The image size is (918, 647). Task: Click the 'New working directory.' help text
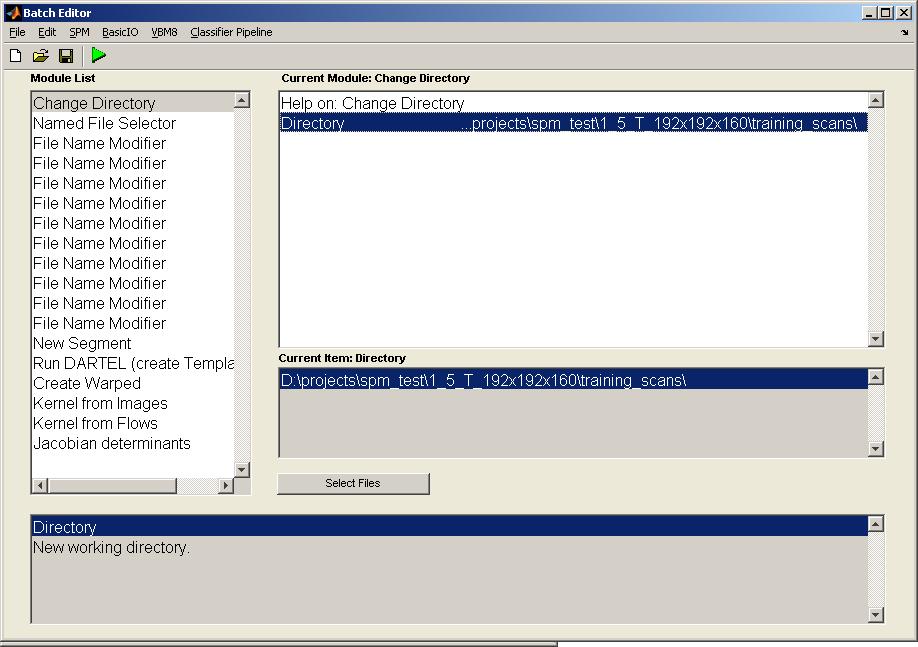tap(111, 547)
